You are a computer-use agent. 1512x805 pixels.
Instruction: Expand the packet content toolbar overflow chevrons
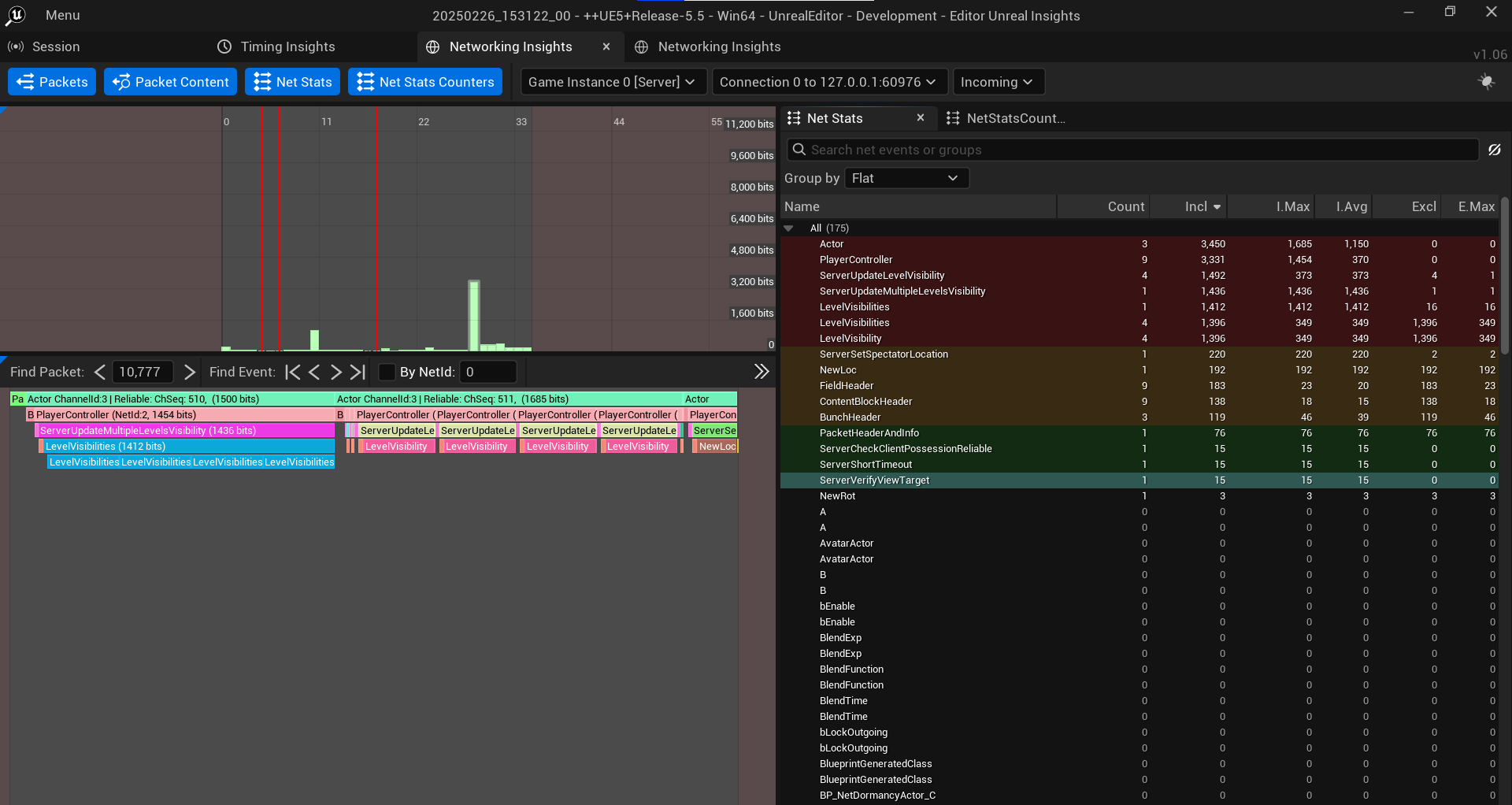761,372
